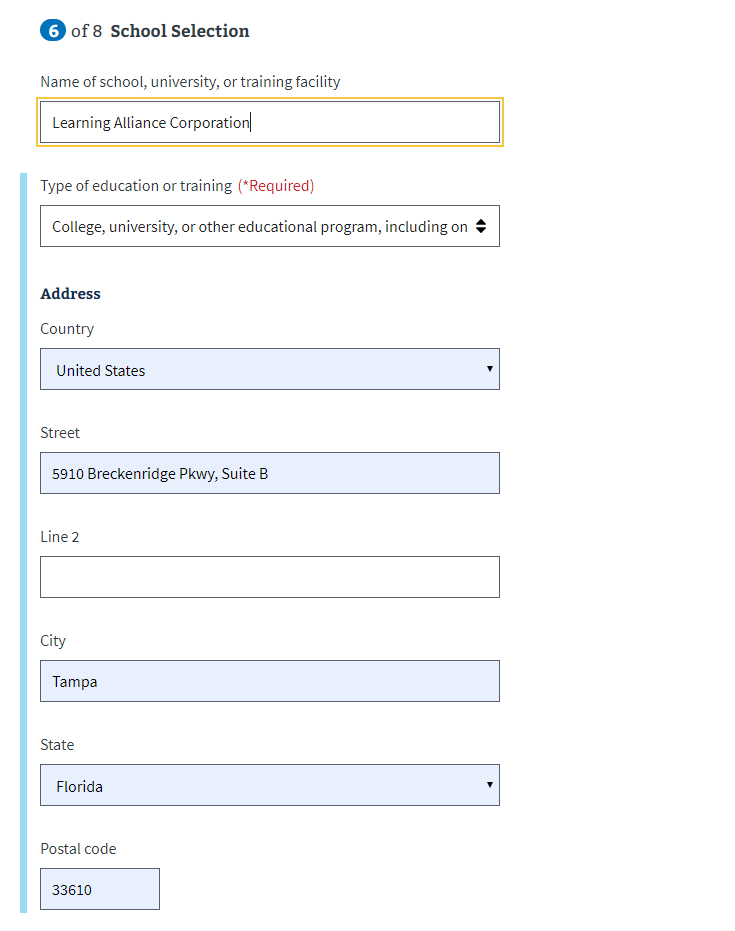Click the Postal code field with 33610
735x931 pixels.
pyautogui.click(x=100, y=889)
